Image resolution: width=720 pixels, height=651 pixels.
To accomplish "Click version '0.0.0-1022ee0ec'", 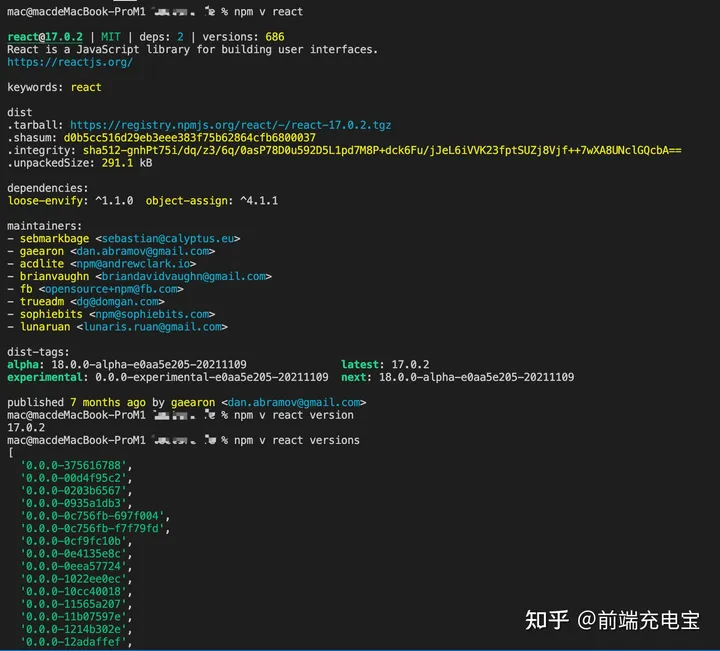I will pyautogui.click(x=73, y=579).
